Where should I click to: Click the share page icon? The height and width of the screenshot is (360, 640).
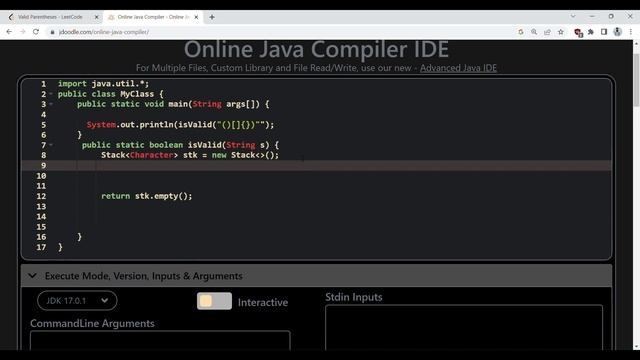coord(547,32)
